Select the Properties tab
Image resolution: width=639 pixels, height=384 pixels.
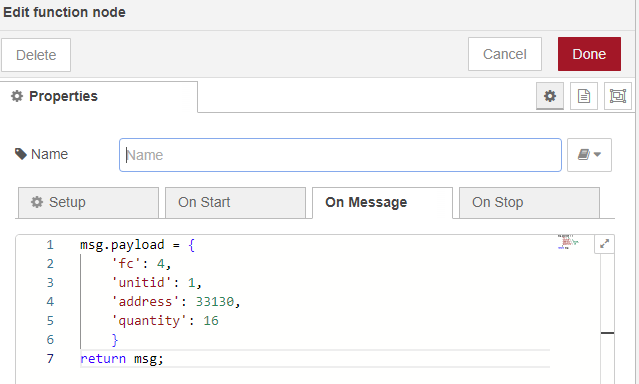pyautogui.click(x=99, y=97)
